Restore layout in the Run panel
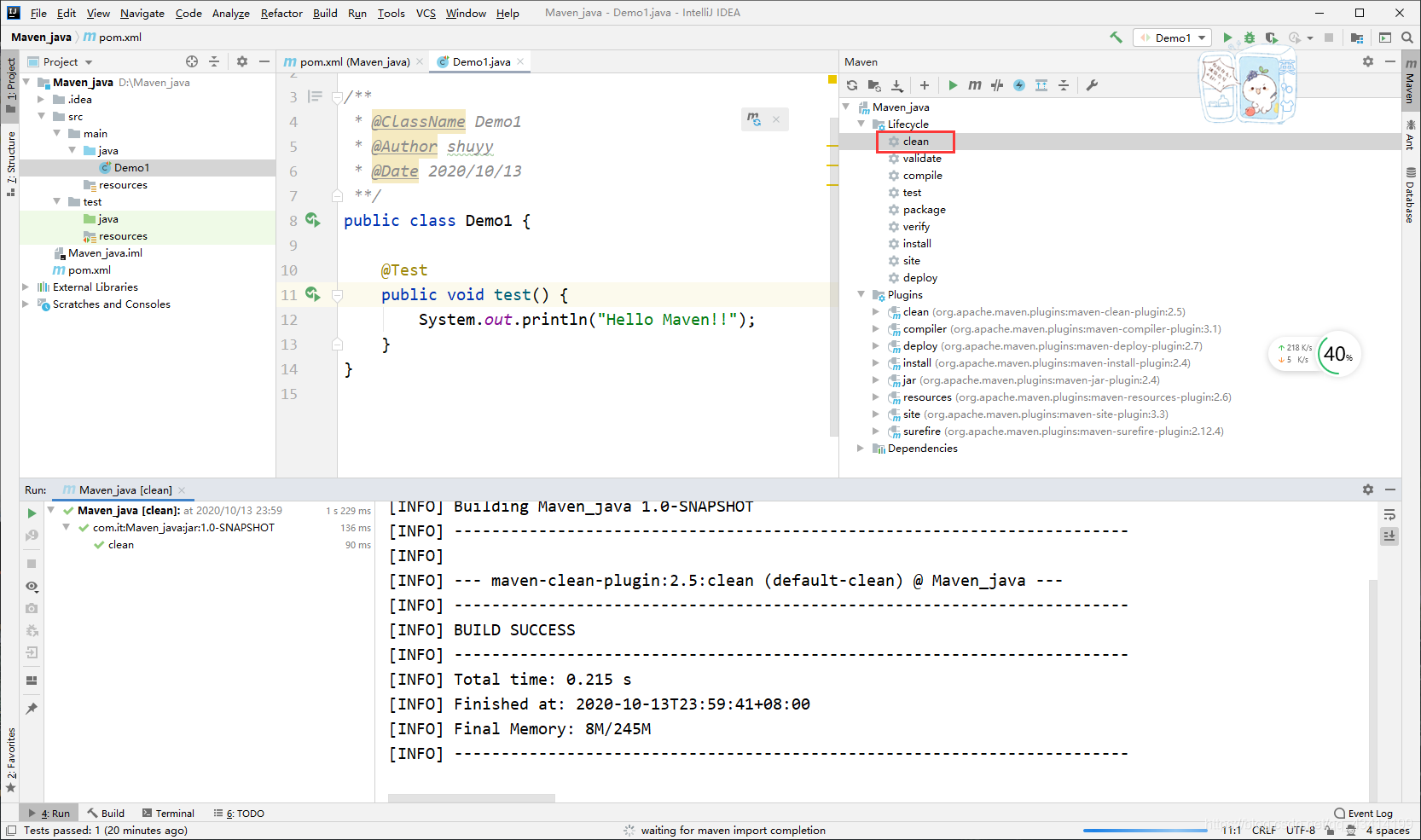 tap(32, 681)
